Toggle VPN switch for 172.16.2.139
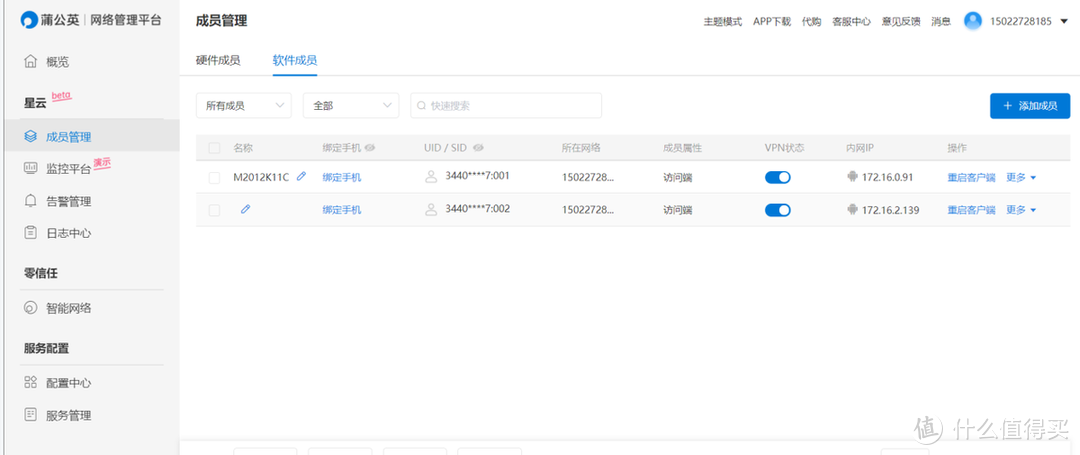This screenshot has height=455, width=1080. [x=778, y=211]
